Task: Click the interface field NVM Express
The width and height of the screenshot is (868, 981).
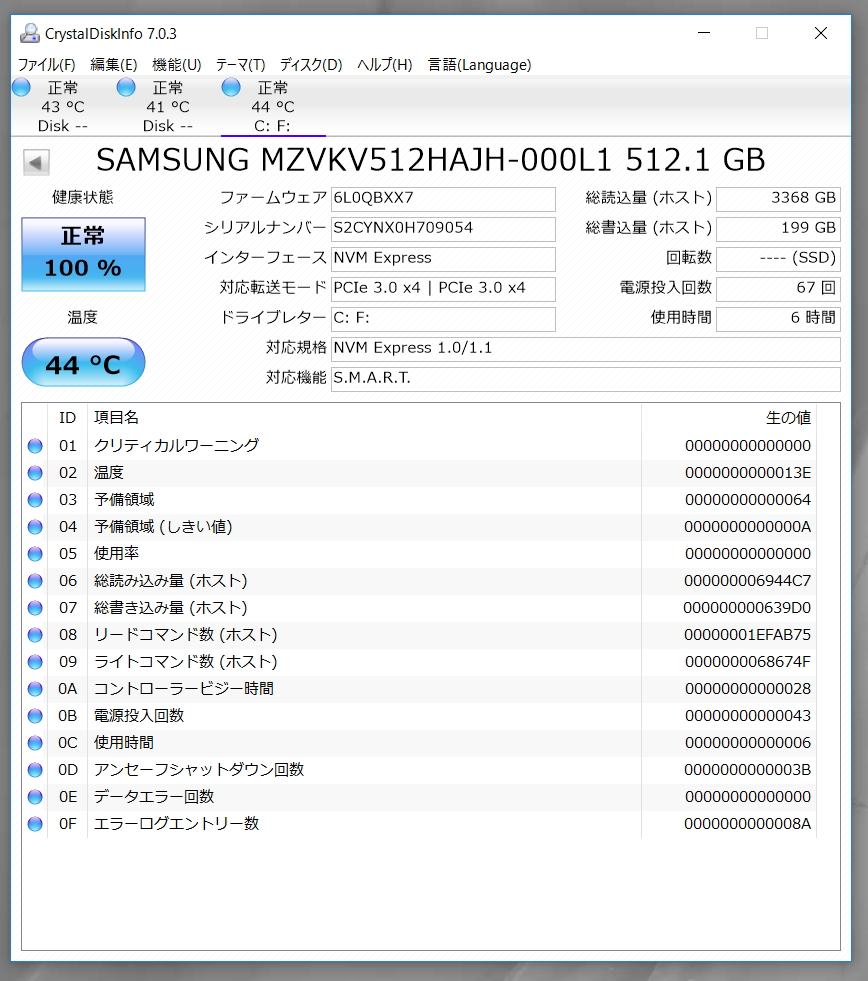Action: (x=443, y=259)
